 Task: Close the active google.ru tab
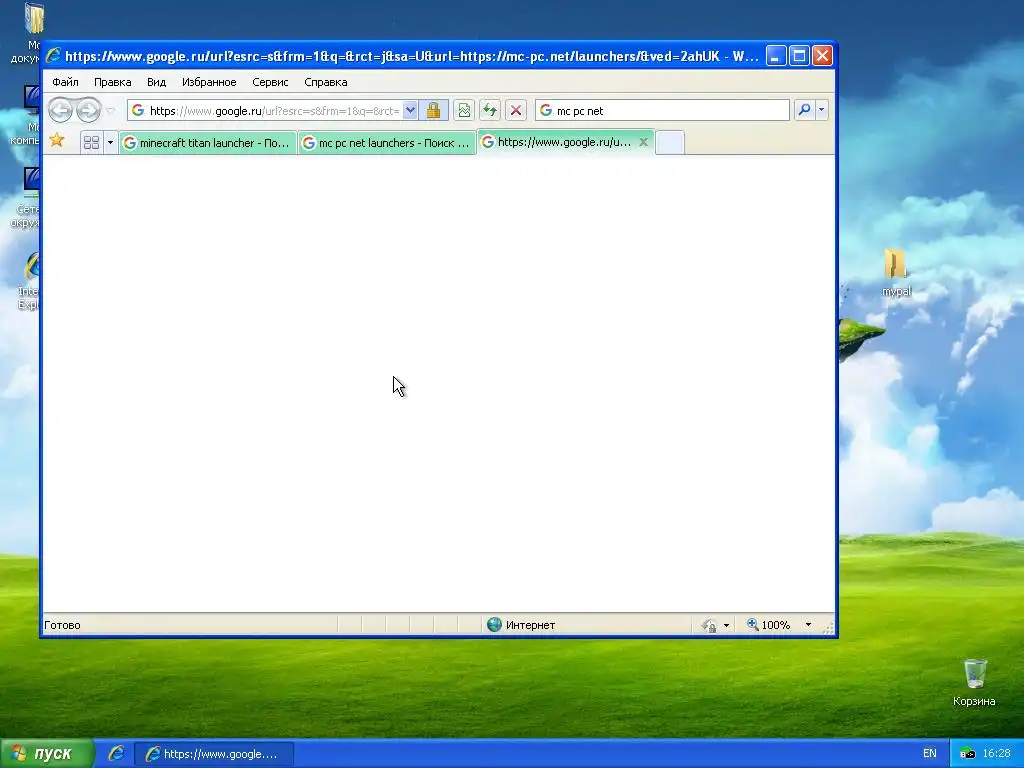[643, 142]
